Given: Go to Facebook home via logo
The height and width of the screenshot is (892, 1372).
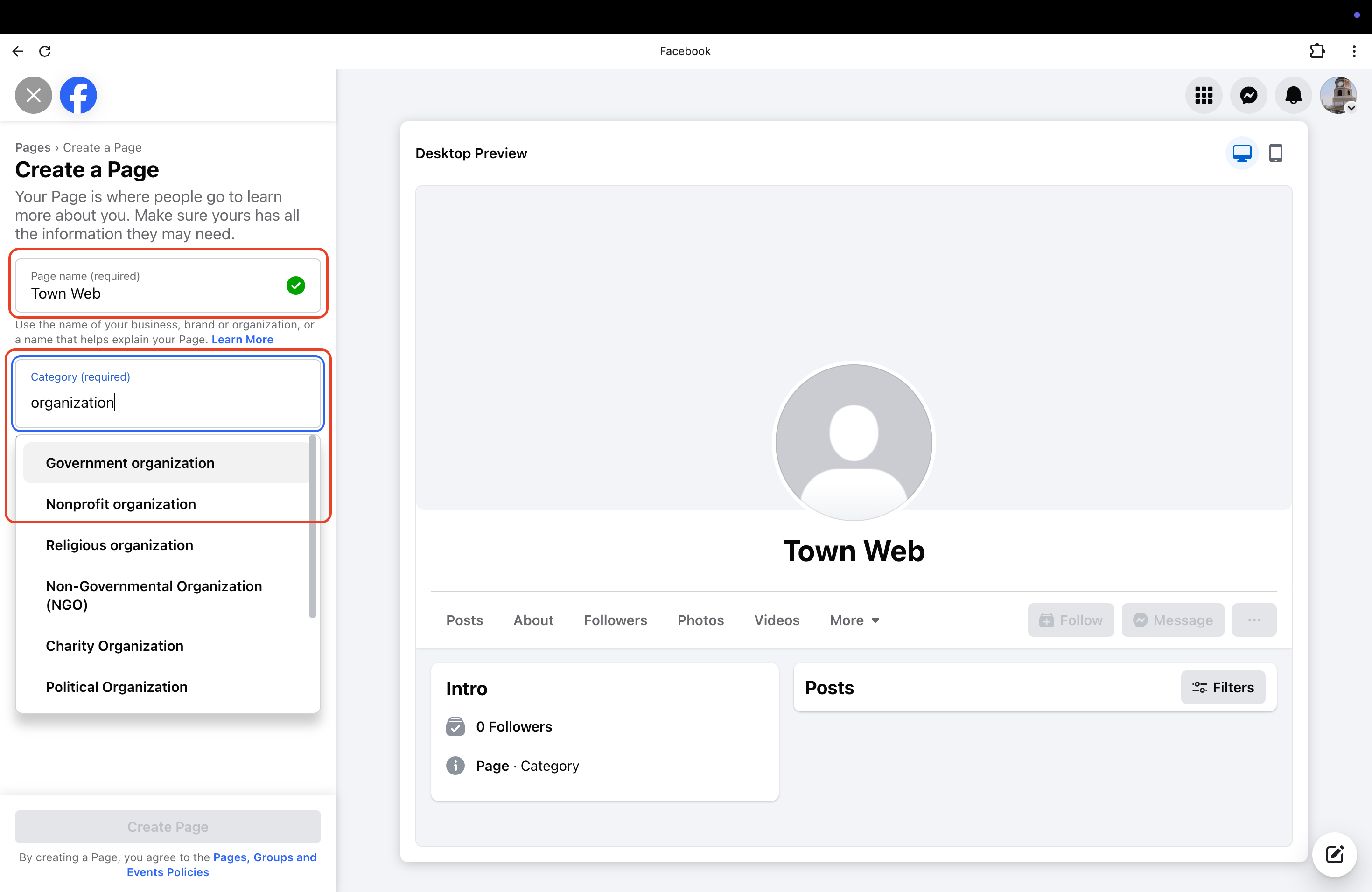Looking at the screenshot, I should 78,95.
